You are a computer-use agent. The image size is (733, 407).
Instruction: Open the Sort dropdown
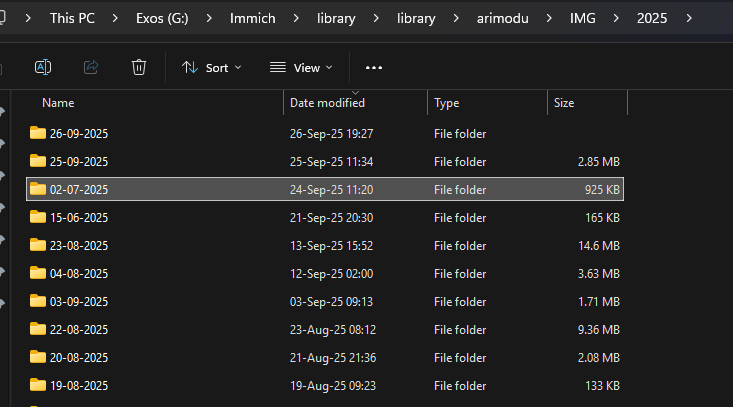tap(211, 67)
